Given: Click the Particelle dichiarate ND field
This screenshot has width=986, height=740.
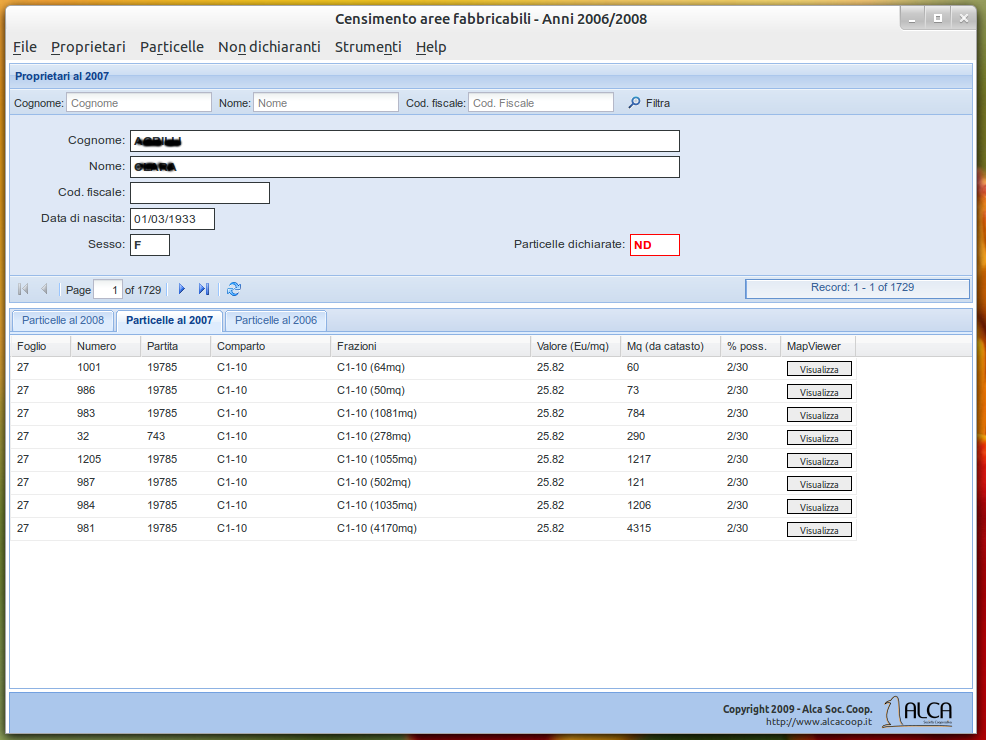Looking at the screenshot, I should 655,245.
